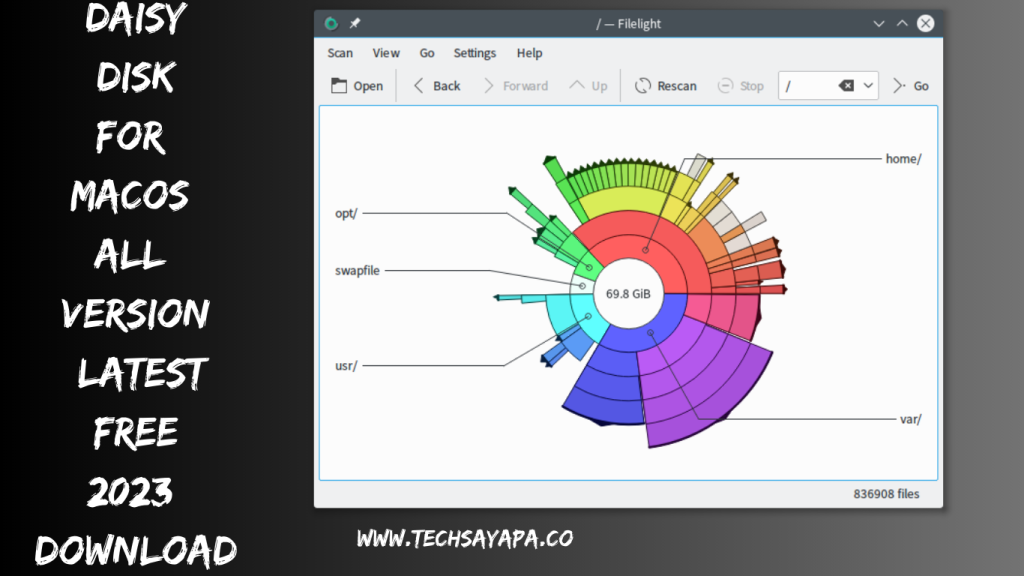This screenshot has width=1024, height=576.
Task: Go Back using the toolbar arrow
Action: [436, 86]
